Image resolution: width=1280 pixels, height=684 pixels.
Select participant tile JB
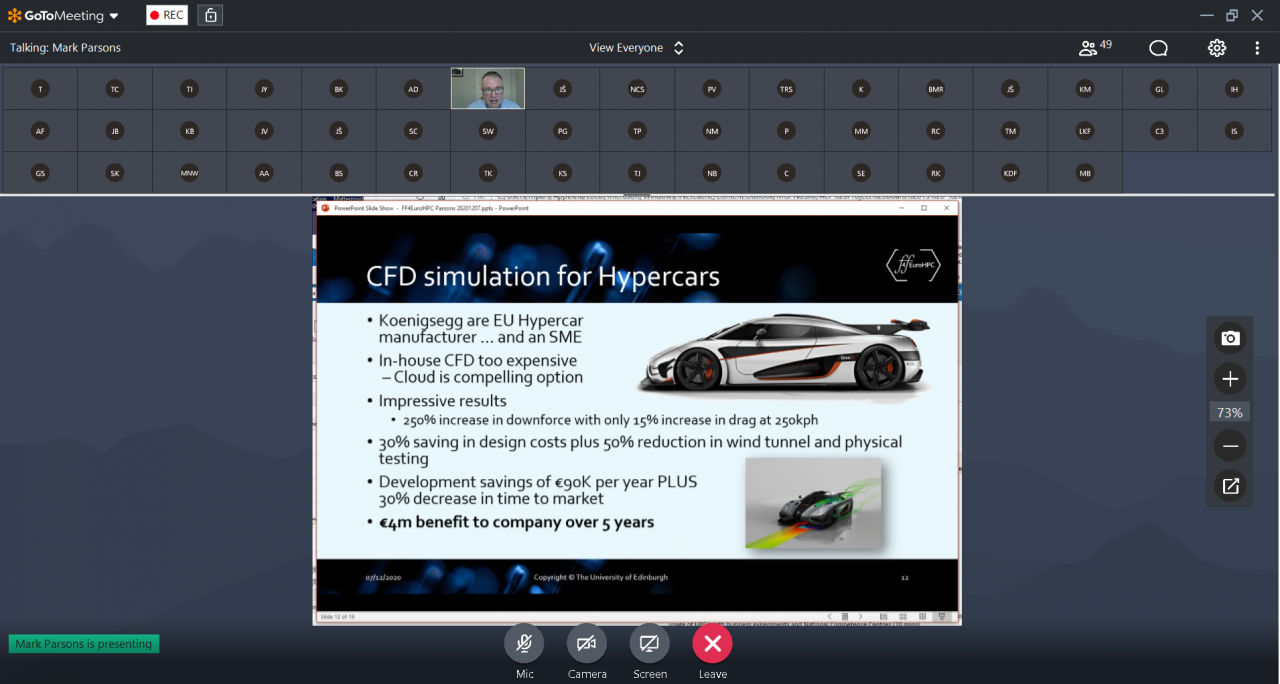115,131
